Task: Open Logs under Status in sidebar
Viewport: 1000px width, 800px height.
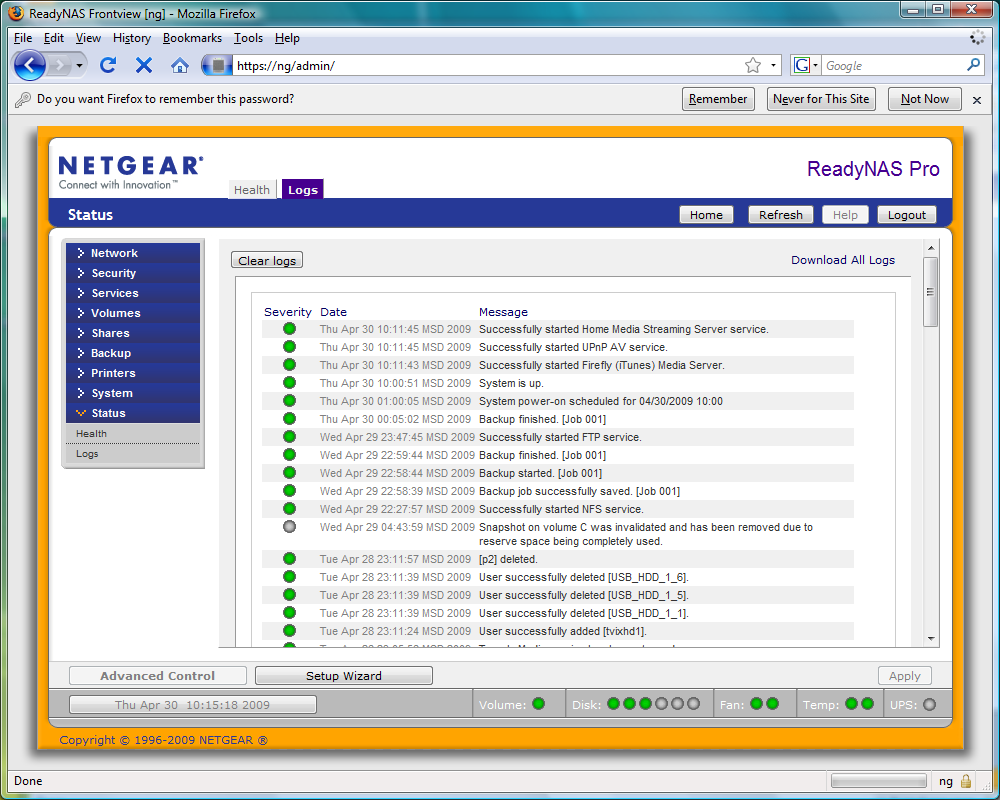Action: 133,454
